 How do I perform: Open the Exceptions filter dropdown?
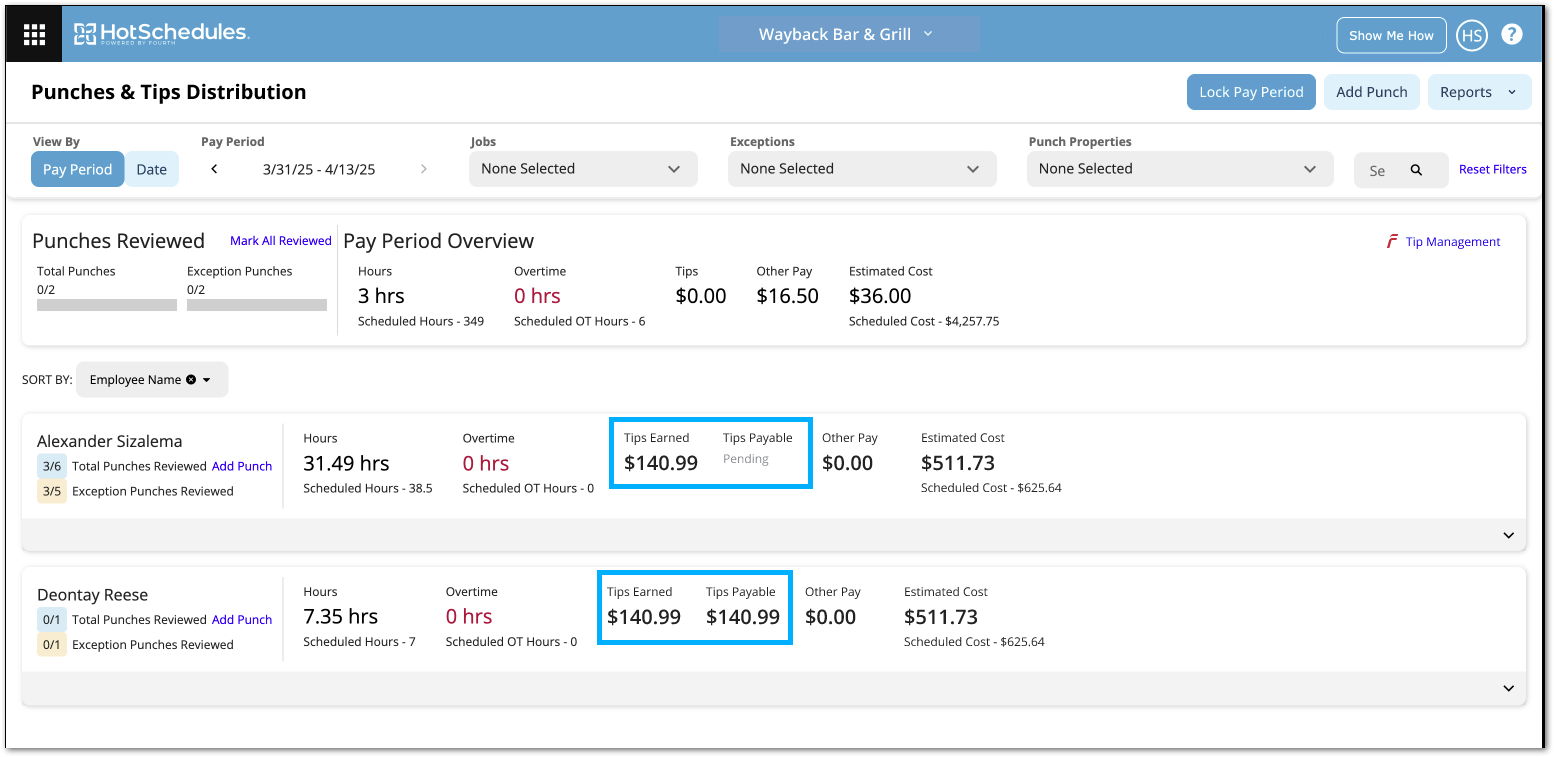pyautogui.click(x=861, y=169)
